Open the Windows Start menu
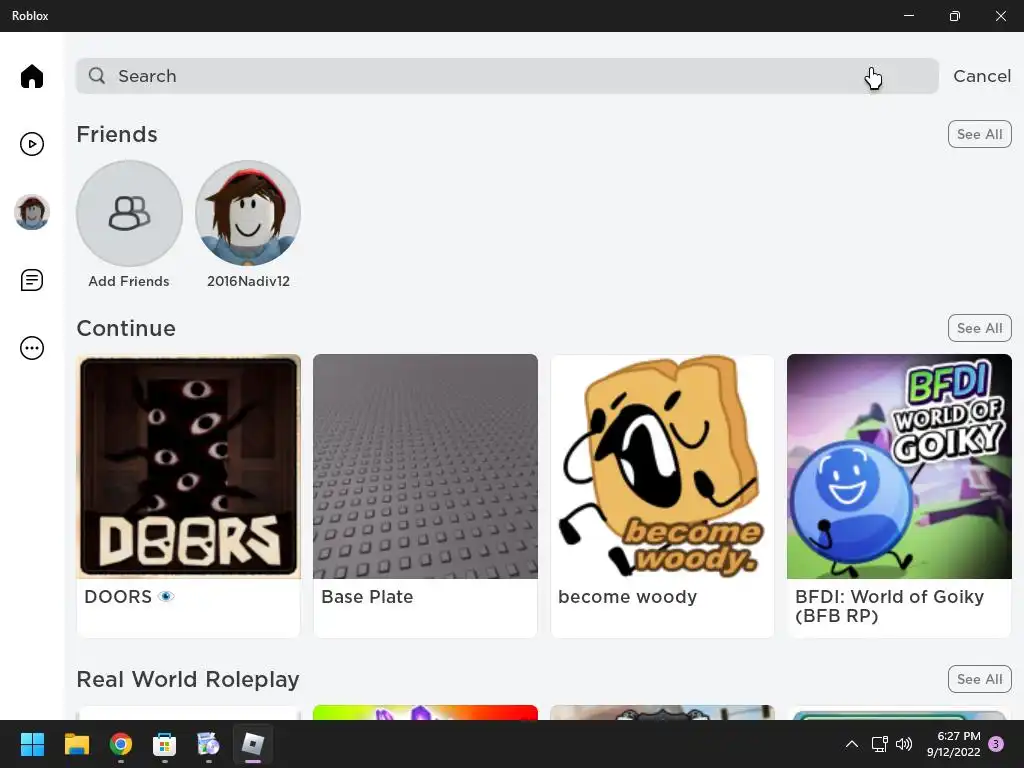 pyautogui.click(x=32, y=744)
